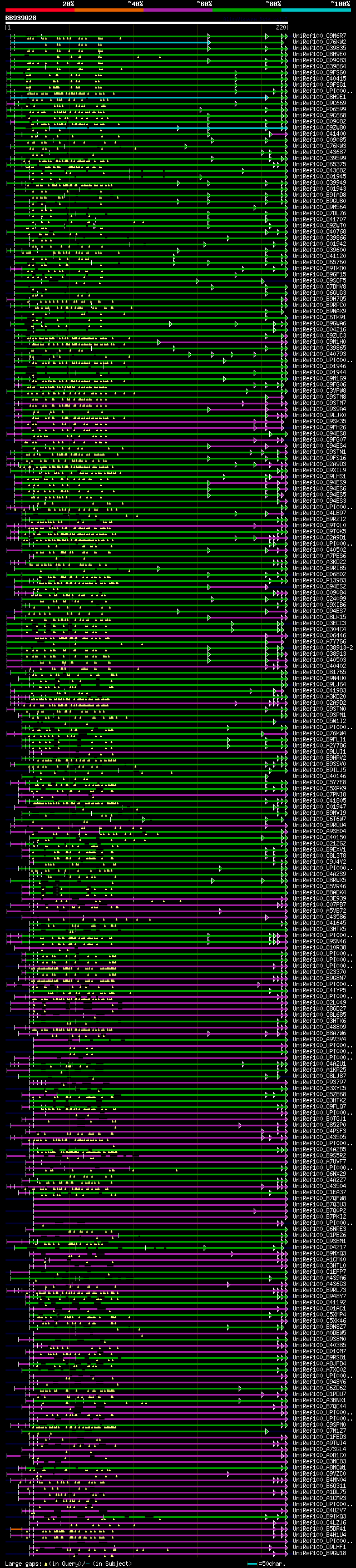Select the UniRef100_Q9STN0 label
This screenshot has height=1568, width=356.
click(319, 709)
